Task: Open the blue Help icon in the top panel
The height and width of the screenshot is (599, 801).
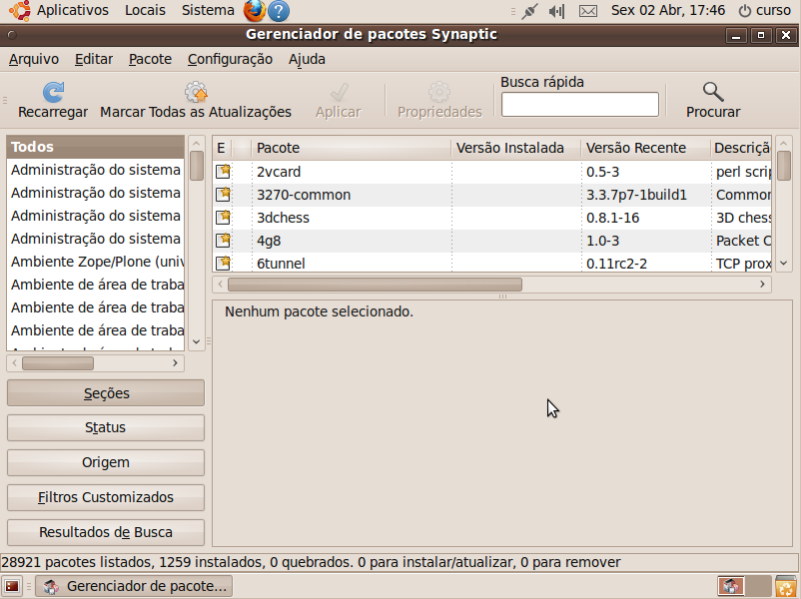Action: [279, 11]
